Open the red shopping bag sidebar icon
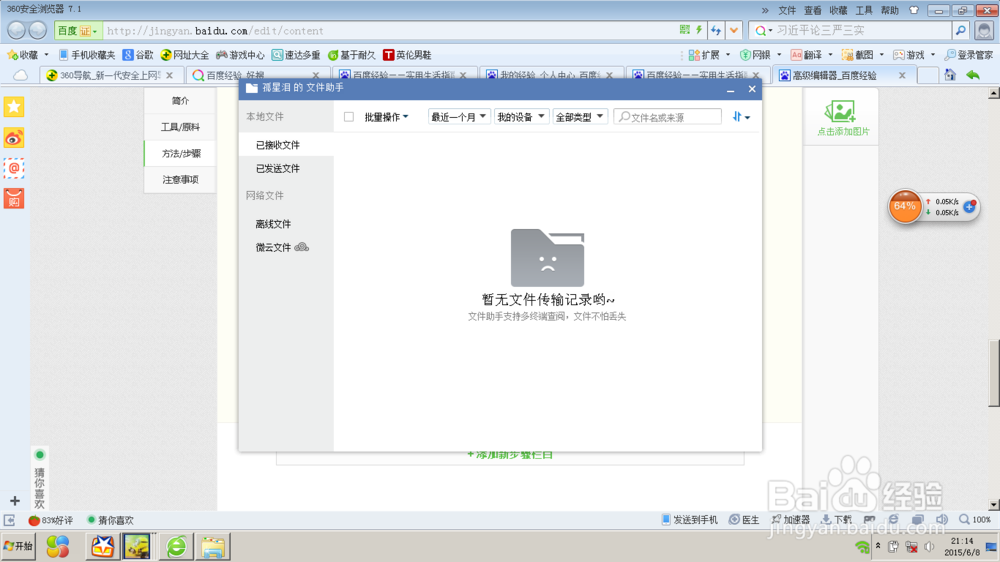The image size is (1000, 562). pyautogui.click(x=14, y=199)
